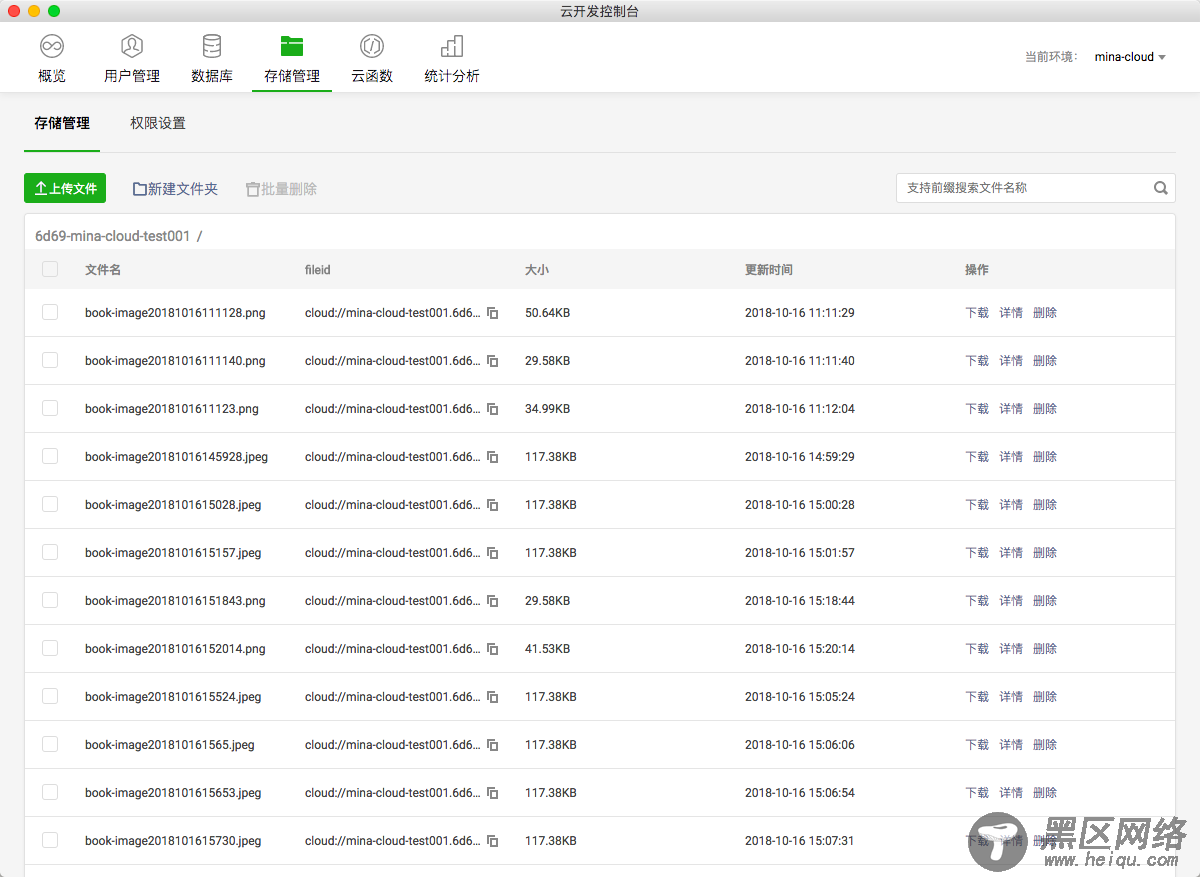Check the box for book-image2018101615157.jpeg
The image size is (1200, 877).
(x=50, y=552)
